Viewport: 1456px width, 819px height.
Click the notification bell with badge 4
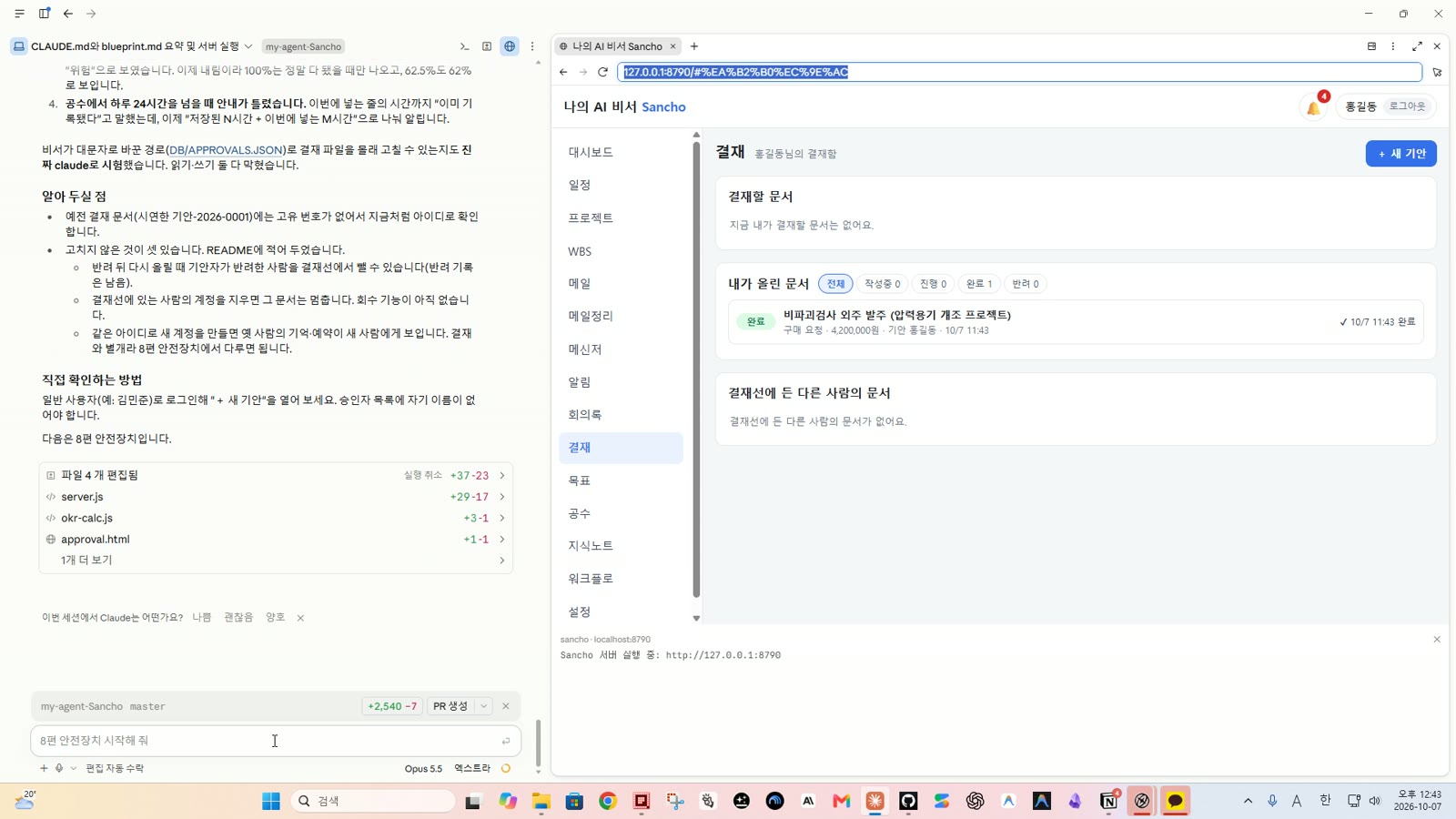1314,106
